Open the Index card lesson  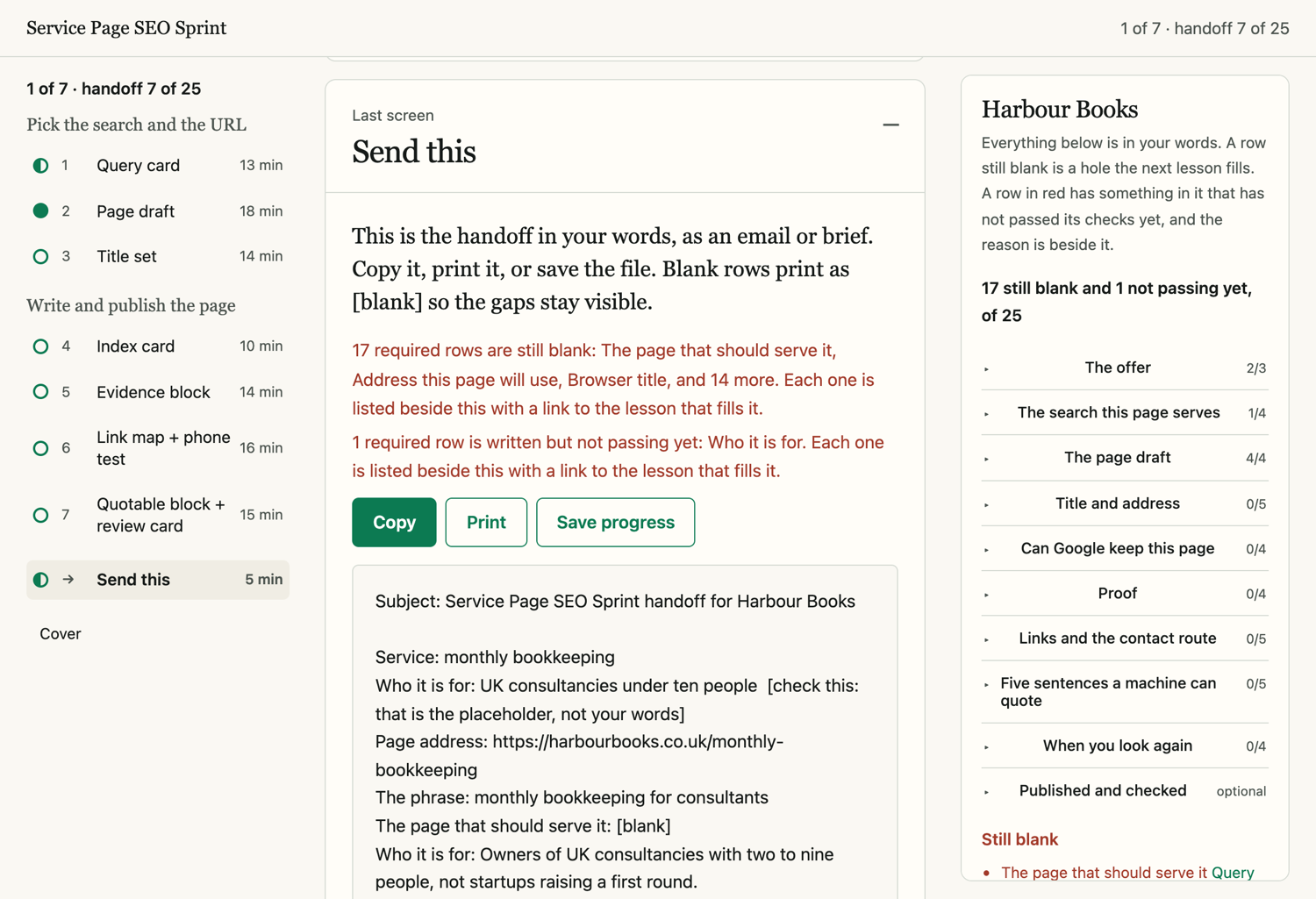(158, 346)
